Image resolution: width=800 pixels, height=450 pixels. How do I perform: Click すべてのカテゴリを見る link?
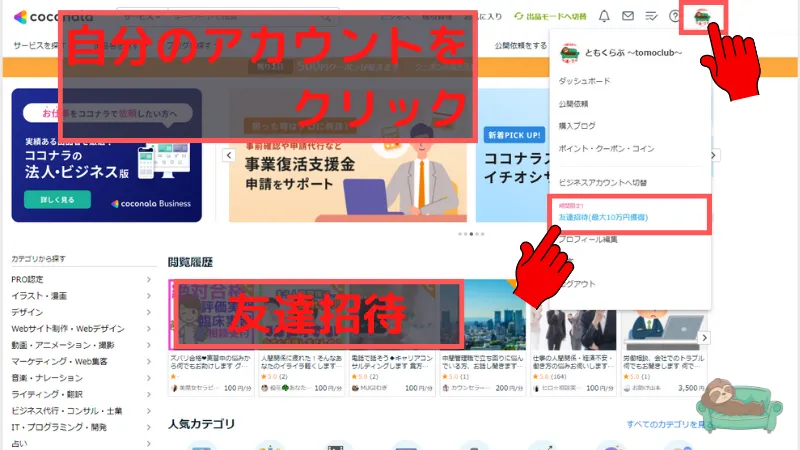pyautogui.click(x=668, y=424)
